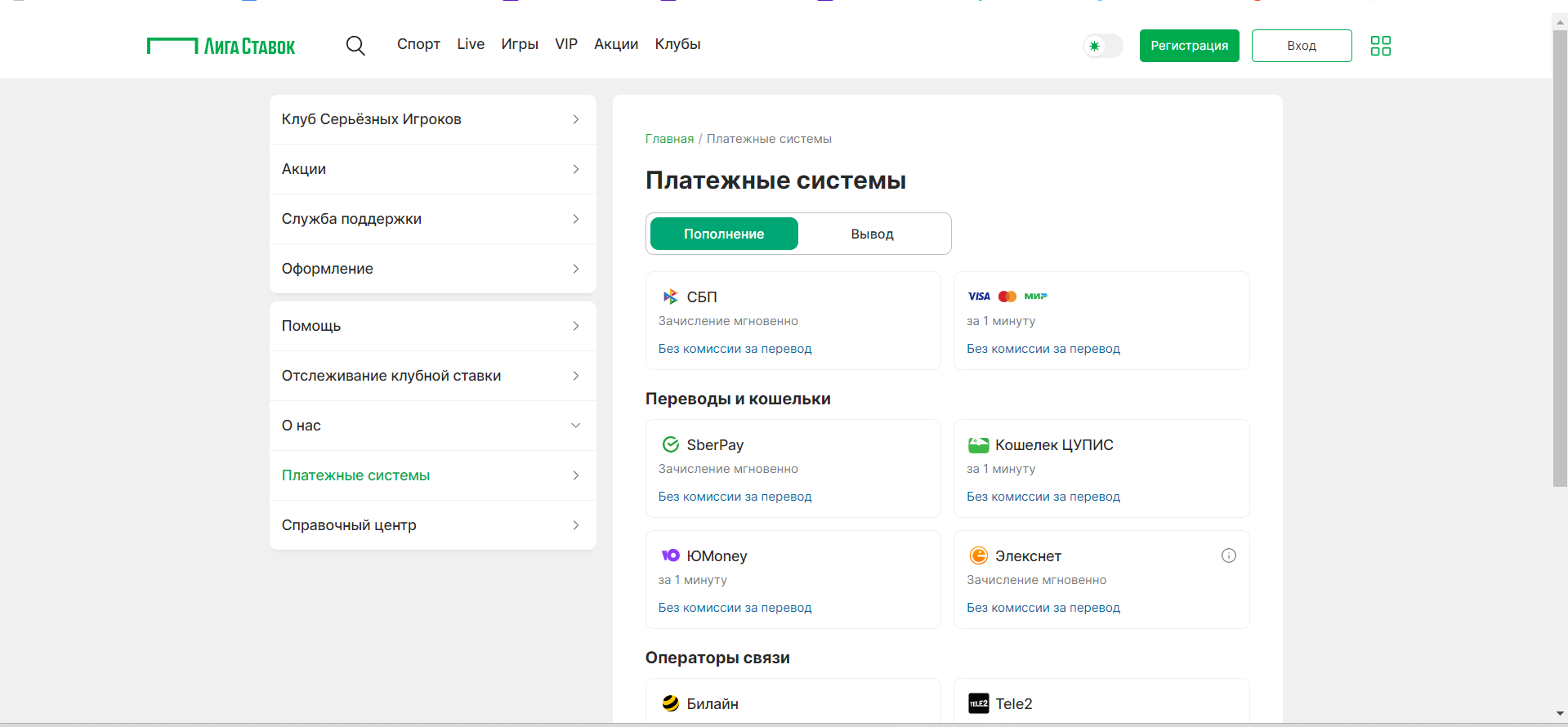
Task: Click the Операторы связи heading
Action: 717,658
